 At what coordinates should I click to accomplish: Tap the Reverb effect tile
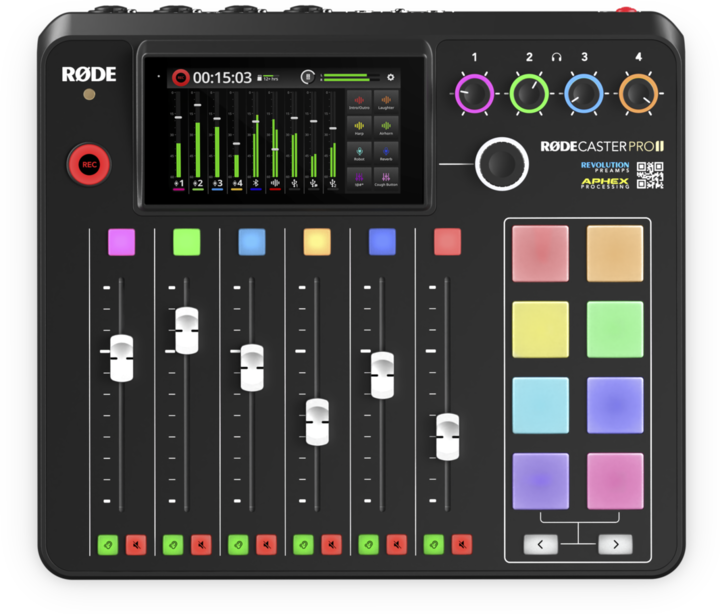386,153
